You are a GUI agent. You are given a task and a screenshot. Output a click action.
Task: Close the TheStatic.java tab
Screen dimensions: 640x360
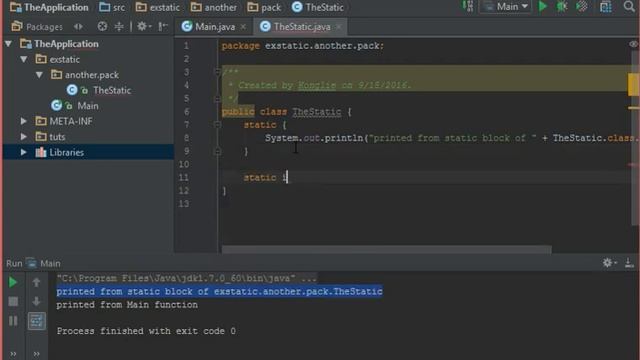point(338,27)
